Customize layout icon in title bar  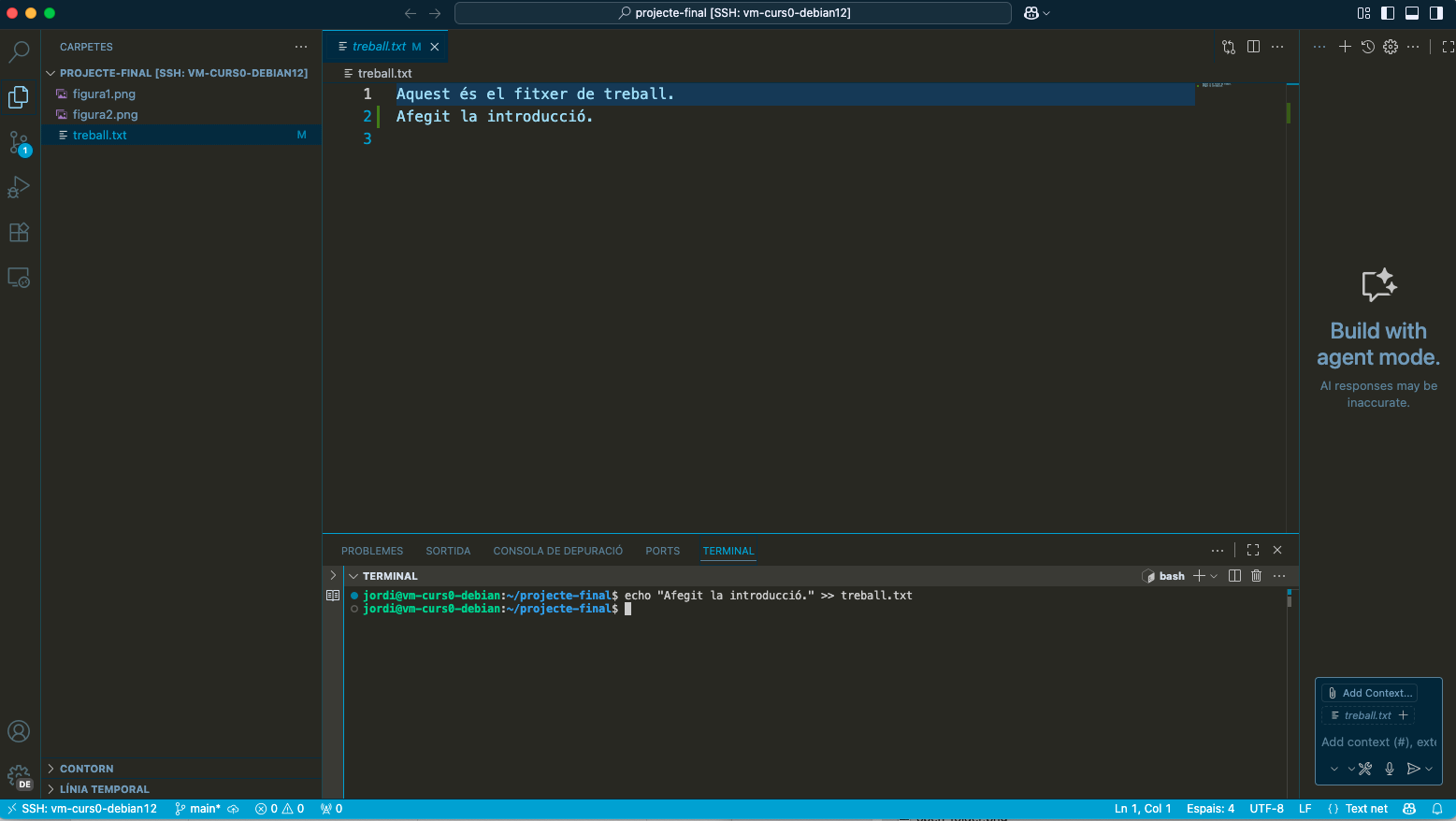click(x=1363, y=13)
